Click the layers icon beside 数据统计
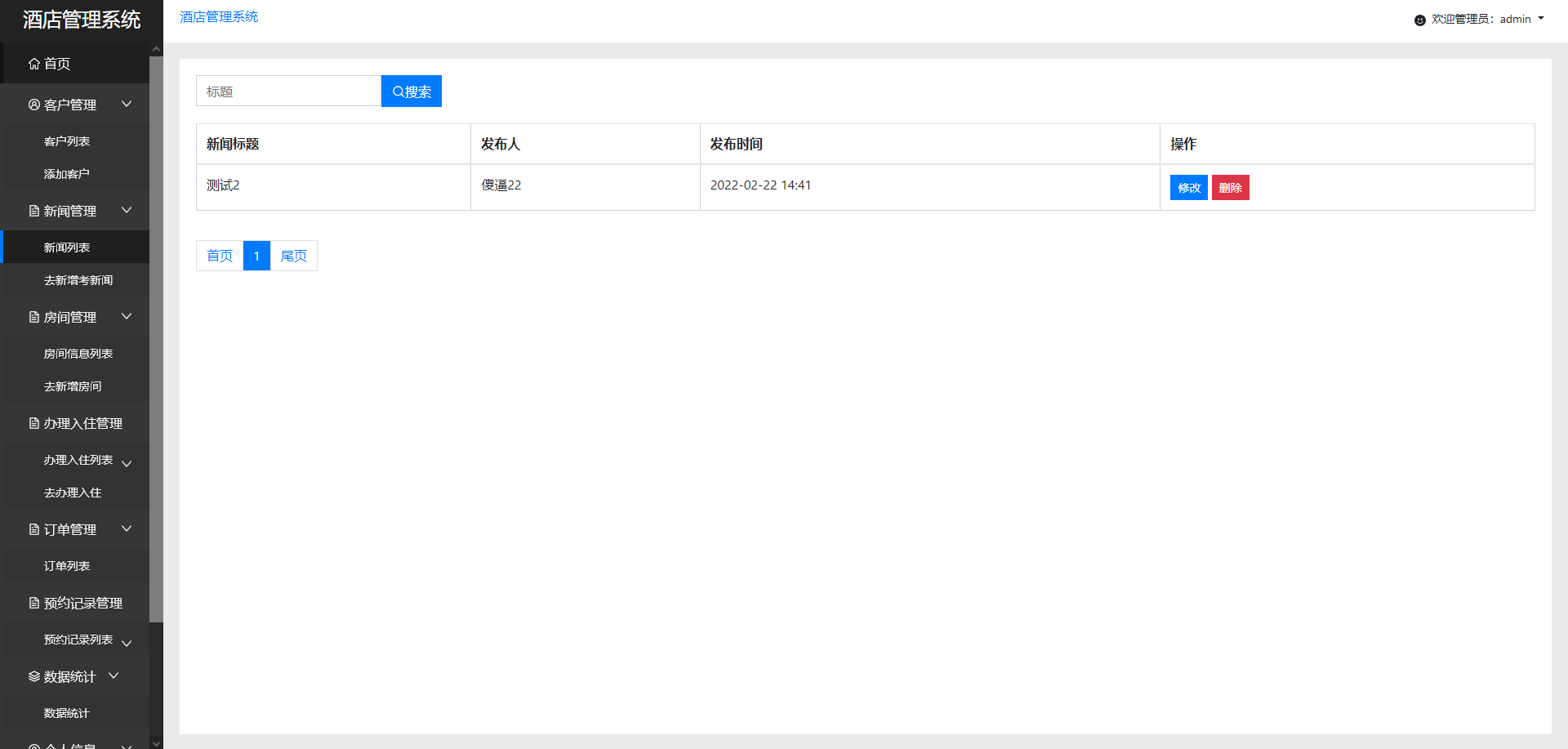1568x749 pixels. (34, 676)
